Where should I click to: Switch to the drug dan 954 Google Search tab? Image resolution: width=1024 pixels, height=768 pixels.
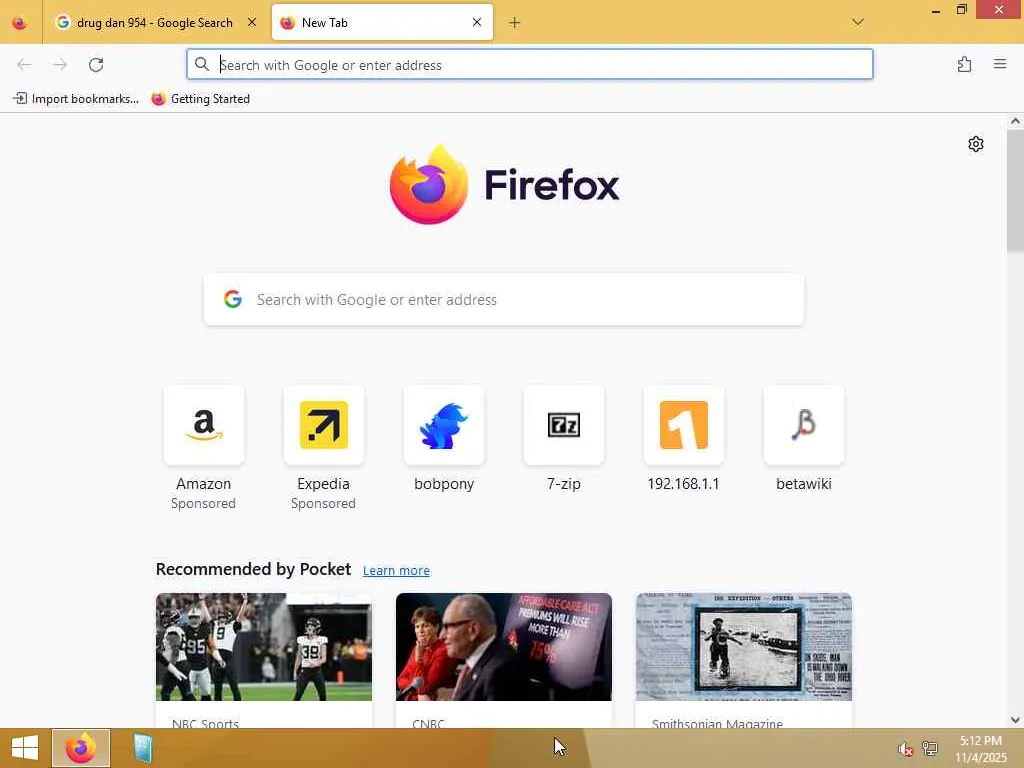[x=155, y=22]
